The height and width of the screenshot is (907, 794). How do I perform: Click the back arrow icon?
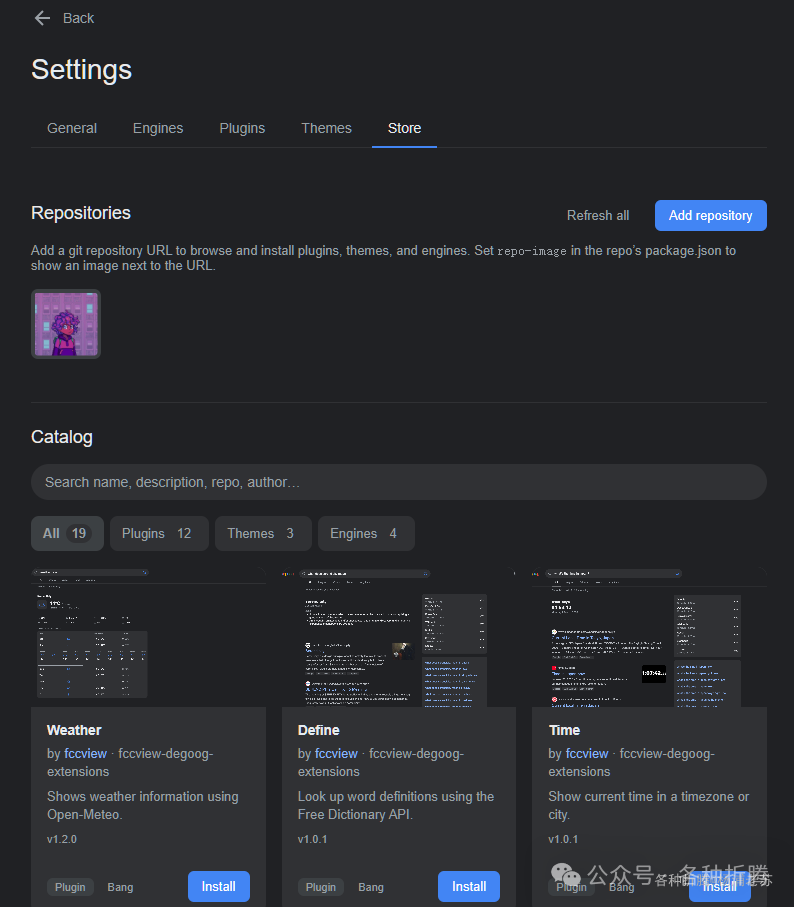coord(42,18)
